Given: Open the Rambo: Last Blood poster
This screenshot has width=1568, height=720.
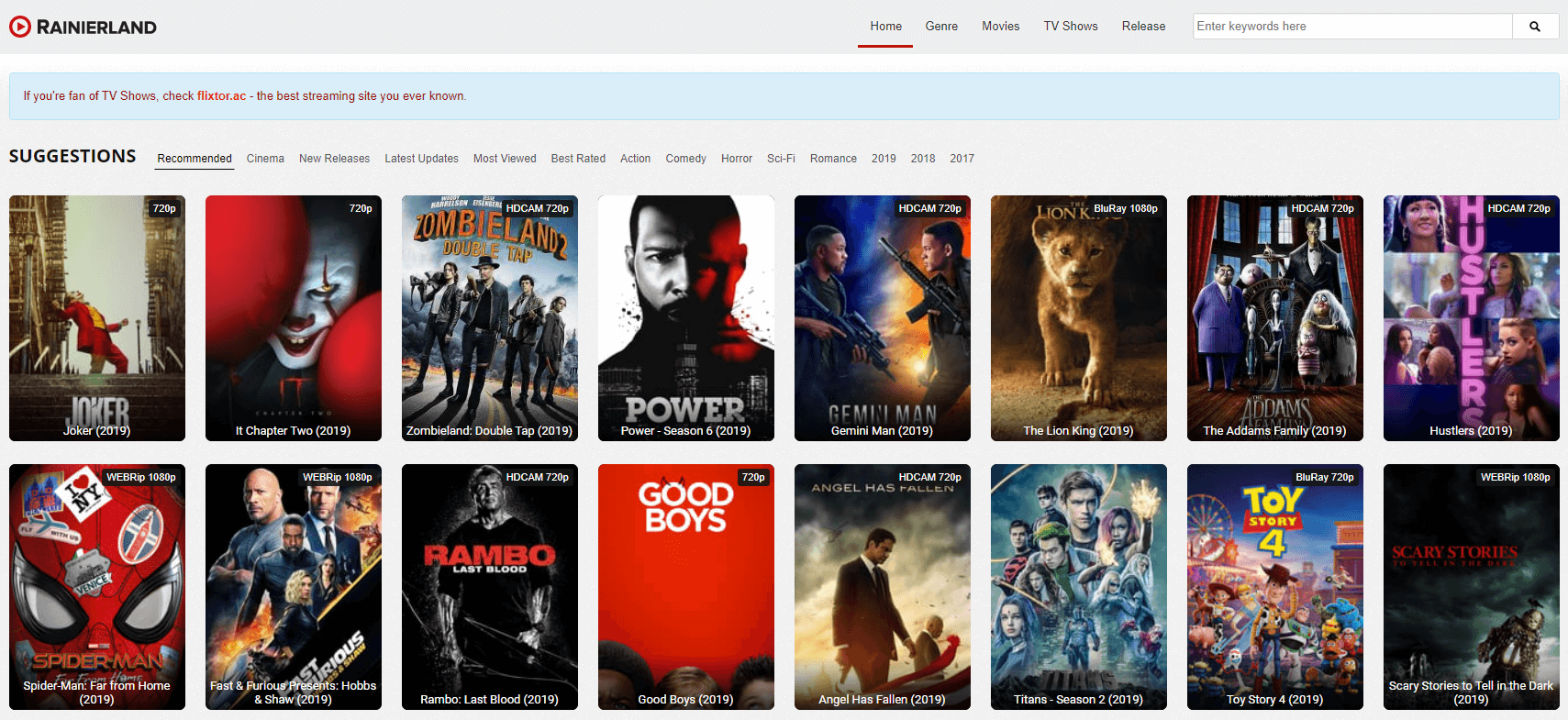Looking at the screenshot, I should click(490, 587).
